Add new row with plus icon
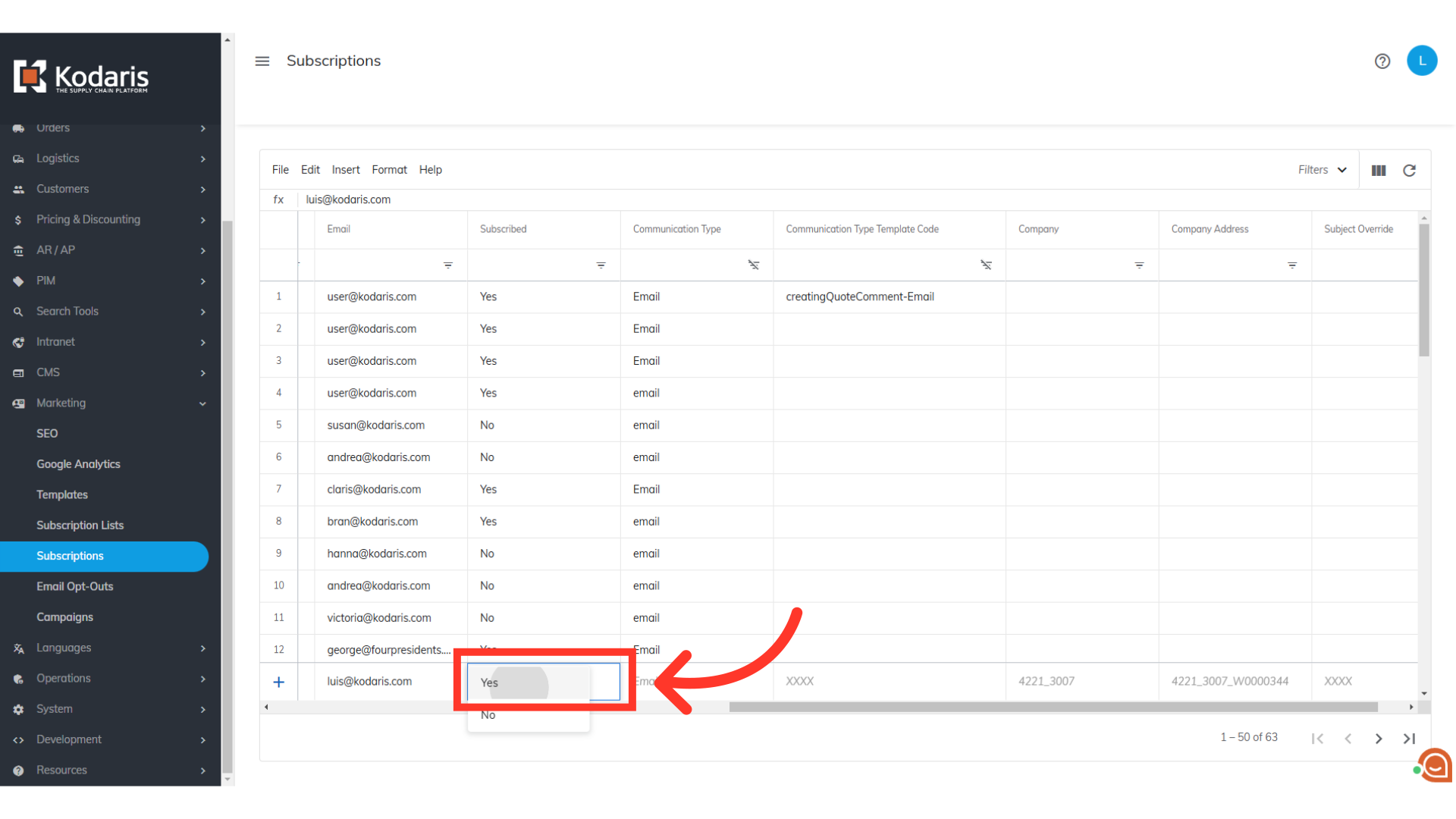The width and height of the screenshot is (1456, 819). 278,682
